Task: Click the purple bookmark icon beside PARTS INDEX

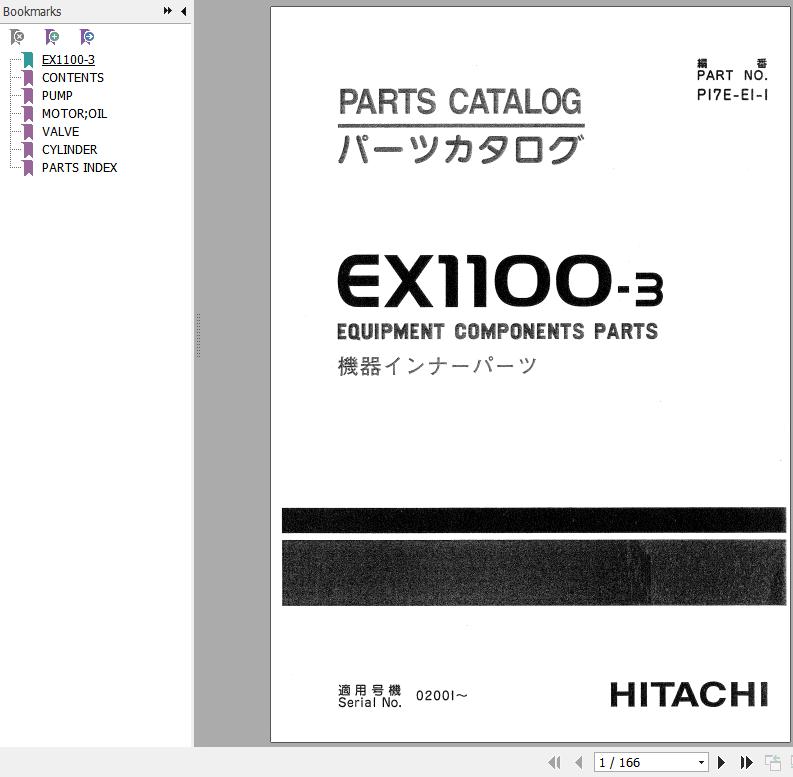Action: click(x=28, y=168)
